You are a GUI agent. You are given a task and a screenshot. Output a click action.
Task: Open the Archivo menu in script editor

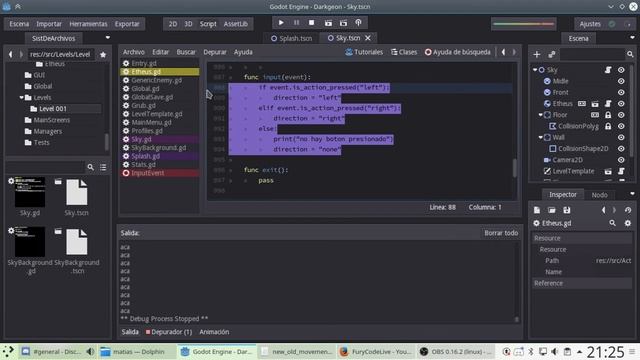click(133, 52)
